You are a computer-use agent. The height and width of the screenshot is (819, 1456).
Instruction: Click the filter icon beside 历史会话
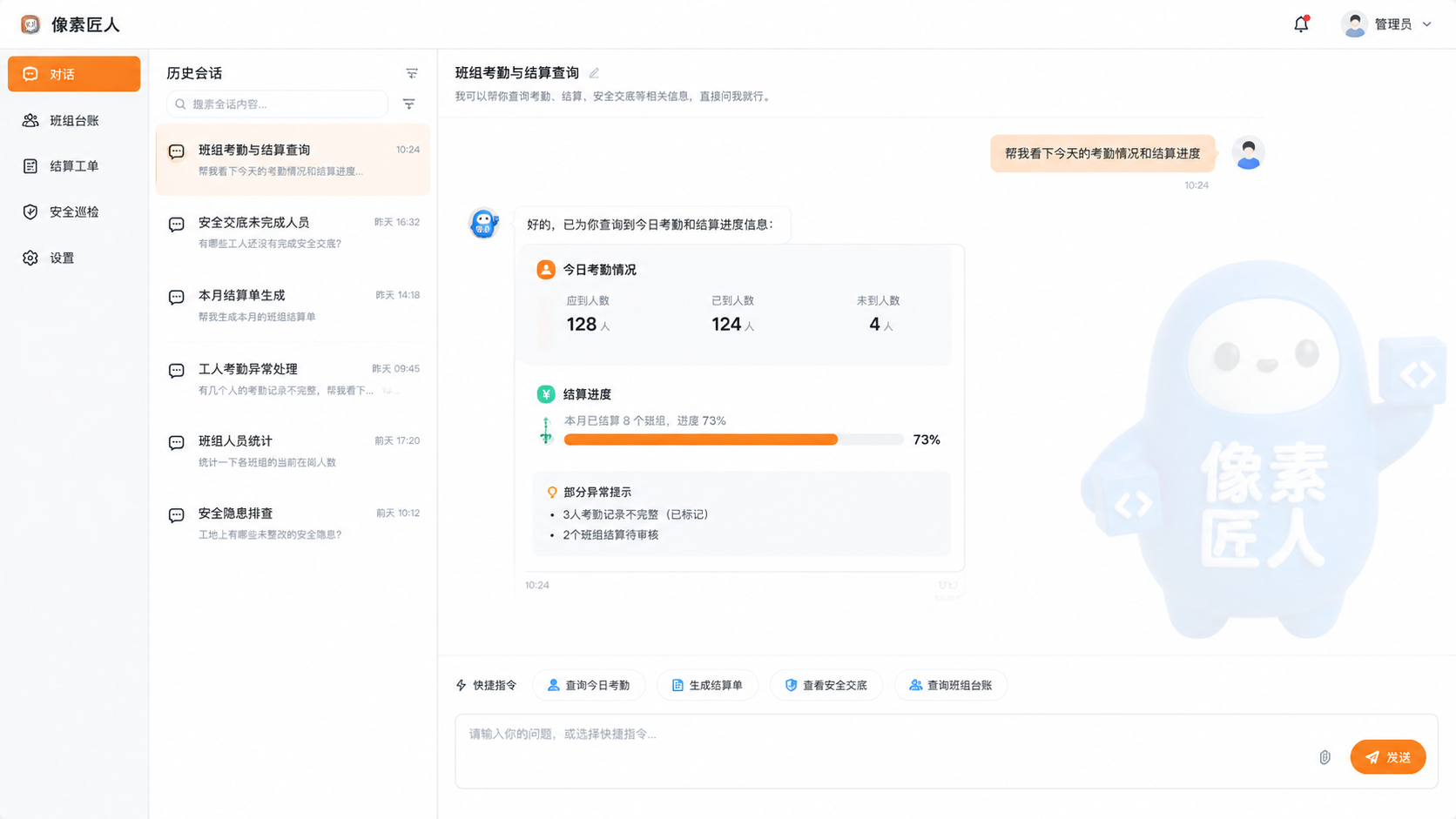tap(412, 73)
